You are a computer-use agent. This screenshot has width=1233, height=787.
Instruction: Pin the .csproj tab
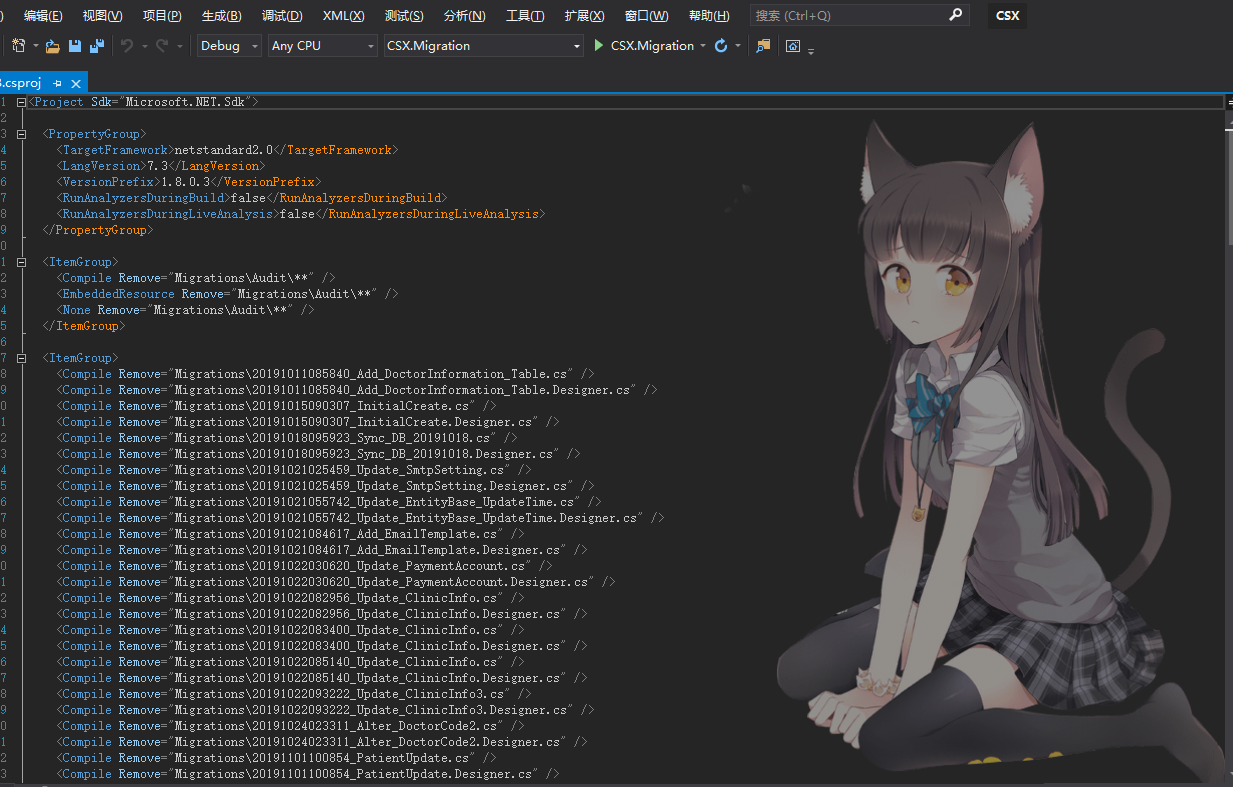(58, 83)
